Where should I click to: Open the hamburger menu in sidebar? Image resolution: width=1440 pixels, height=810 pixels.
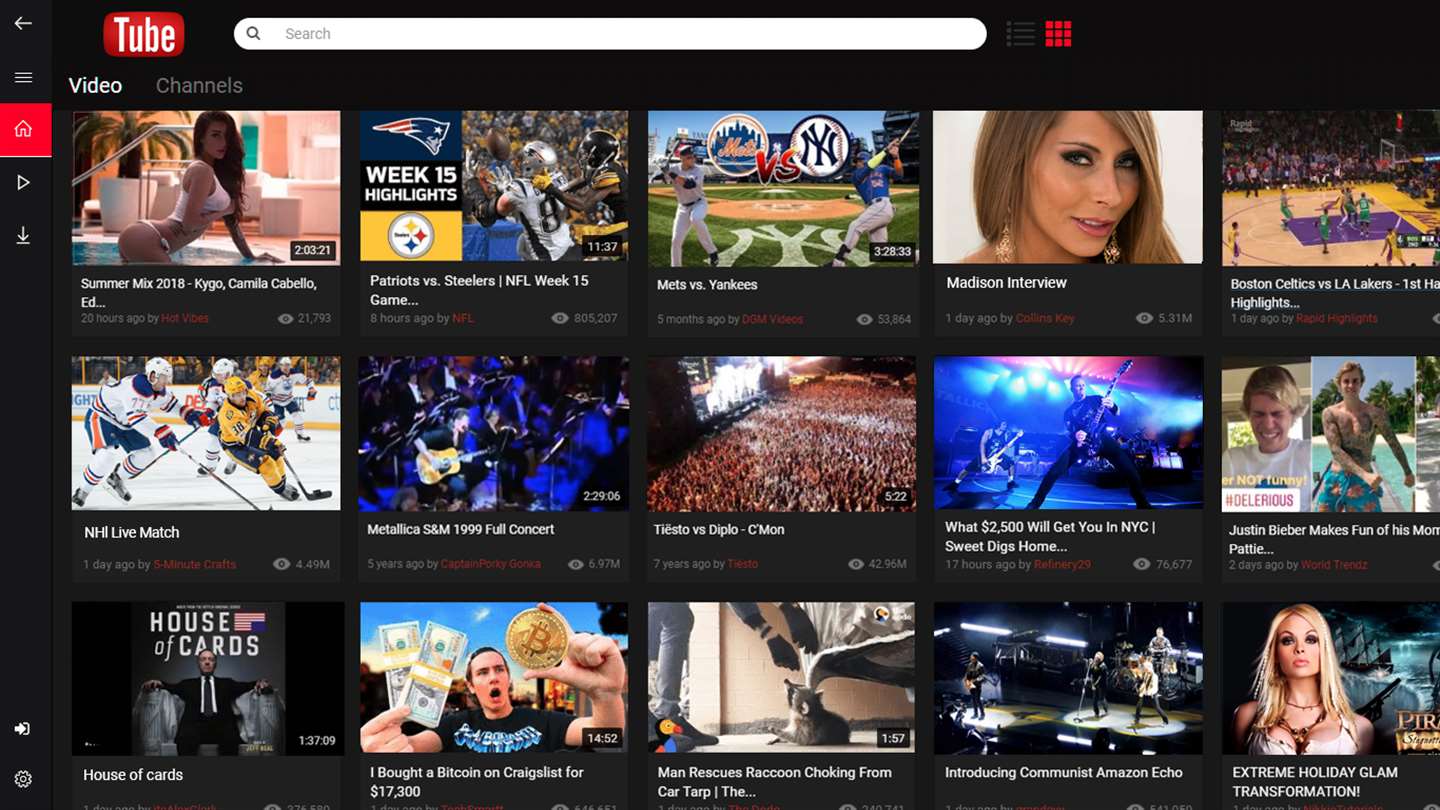pos(23,77)
